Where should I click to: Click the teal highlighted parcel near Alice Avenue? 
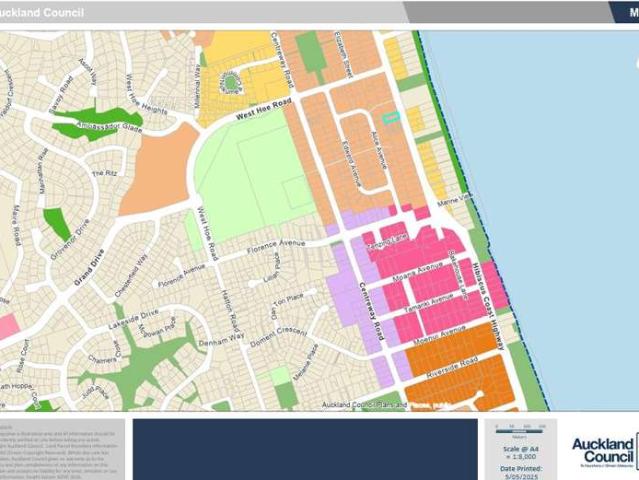click(391, 118)
